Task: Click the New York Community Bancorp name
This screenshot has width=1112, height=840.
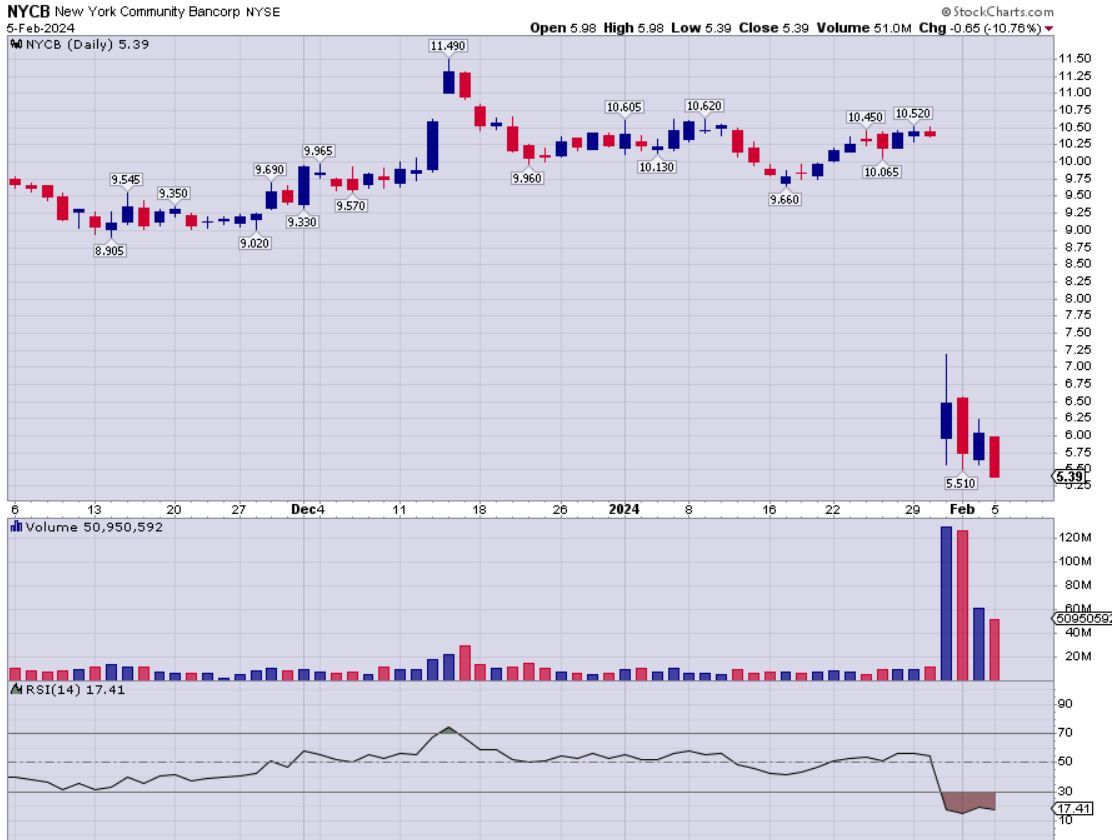Action: [148, 12]
